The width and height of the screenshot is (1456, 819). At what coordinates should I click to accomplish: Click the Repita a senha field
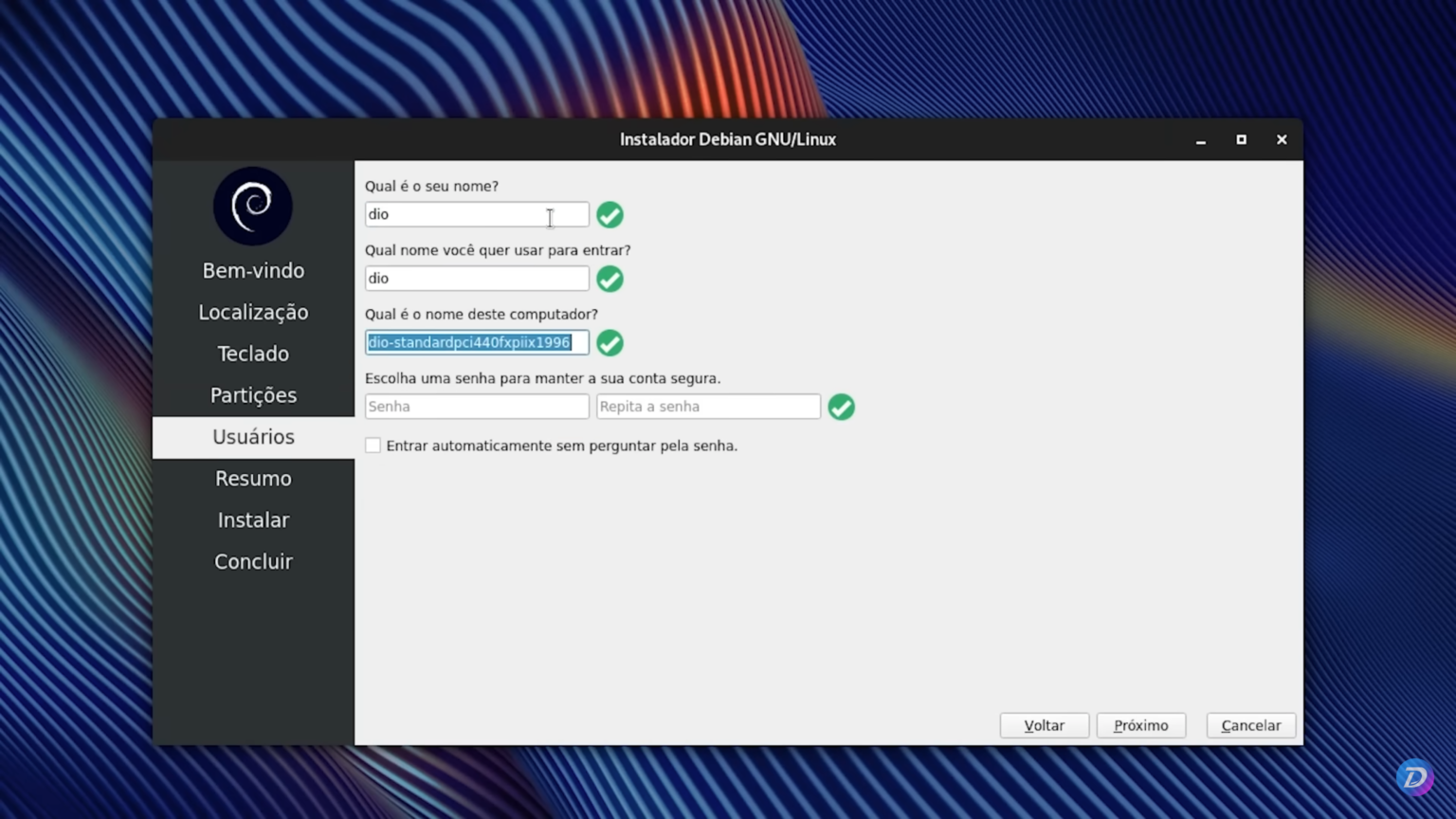707,406
